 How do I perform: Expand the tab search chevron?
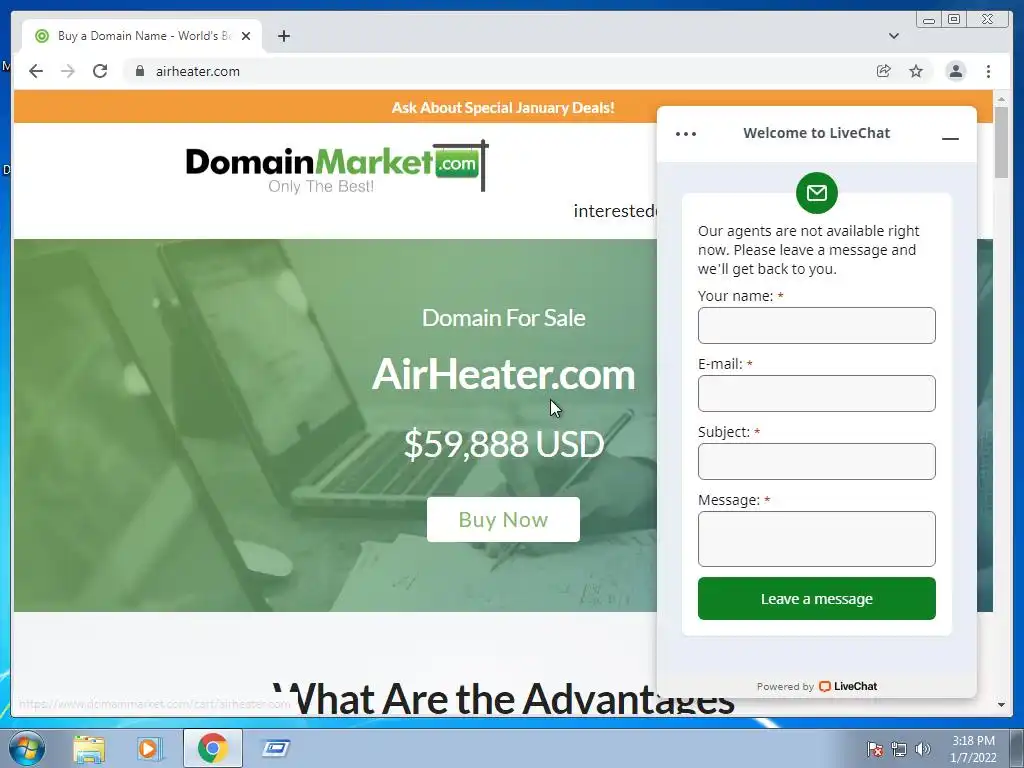(894, 36)
